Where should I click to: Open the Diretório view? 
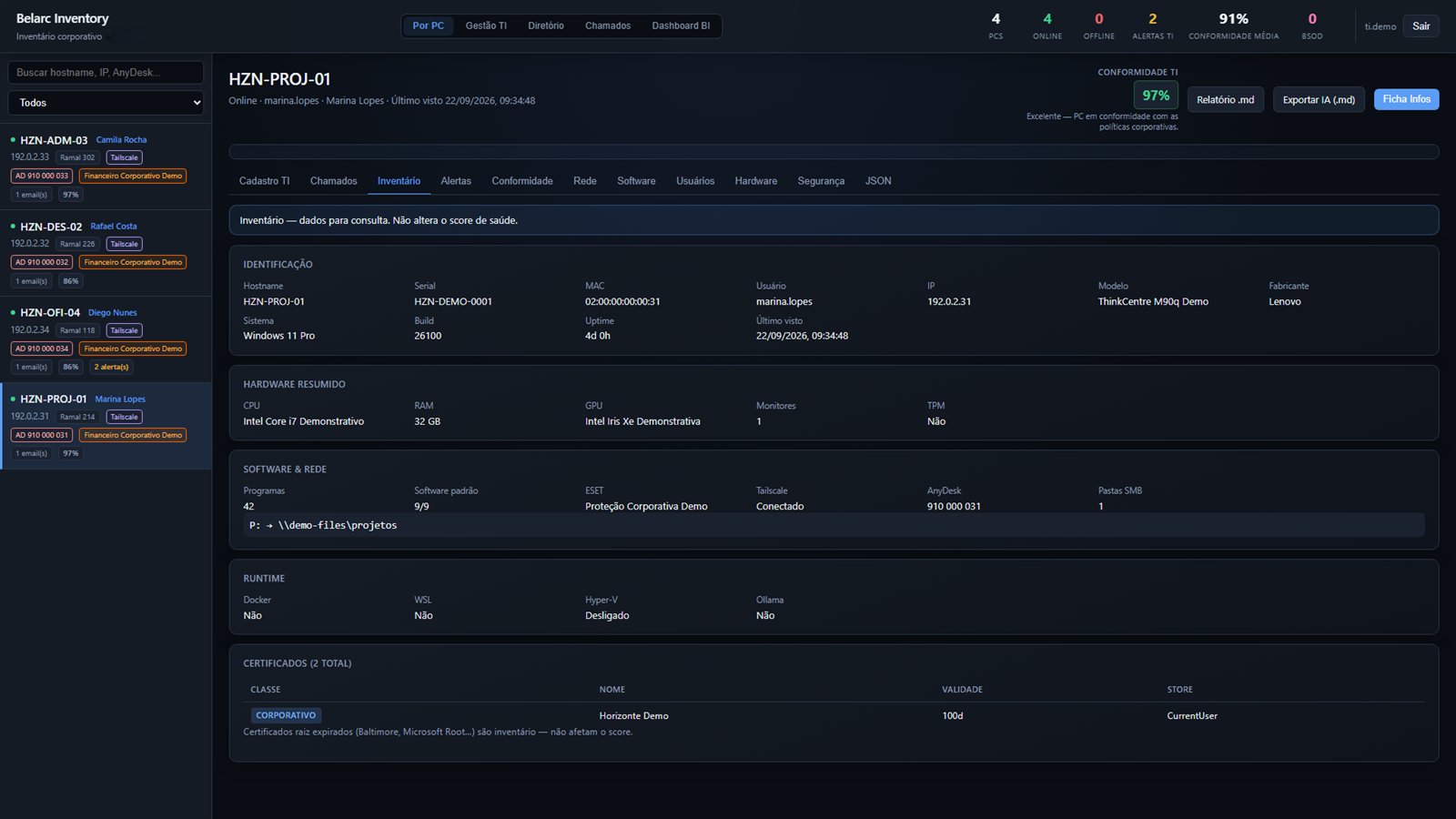pyautogui.click(x=546, y=25)
